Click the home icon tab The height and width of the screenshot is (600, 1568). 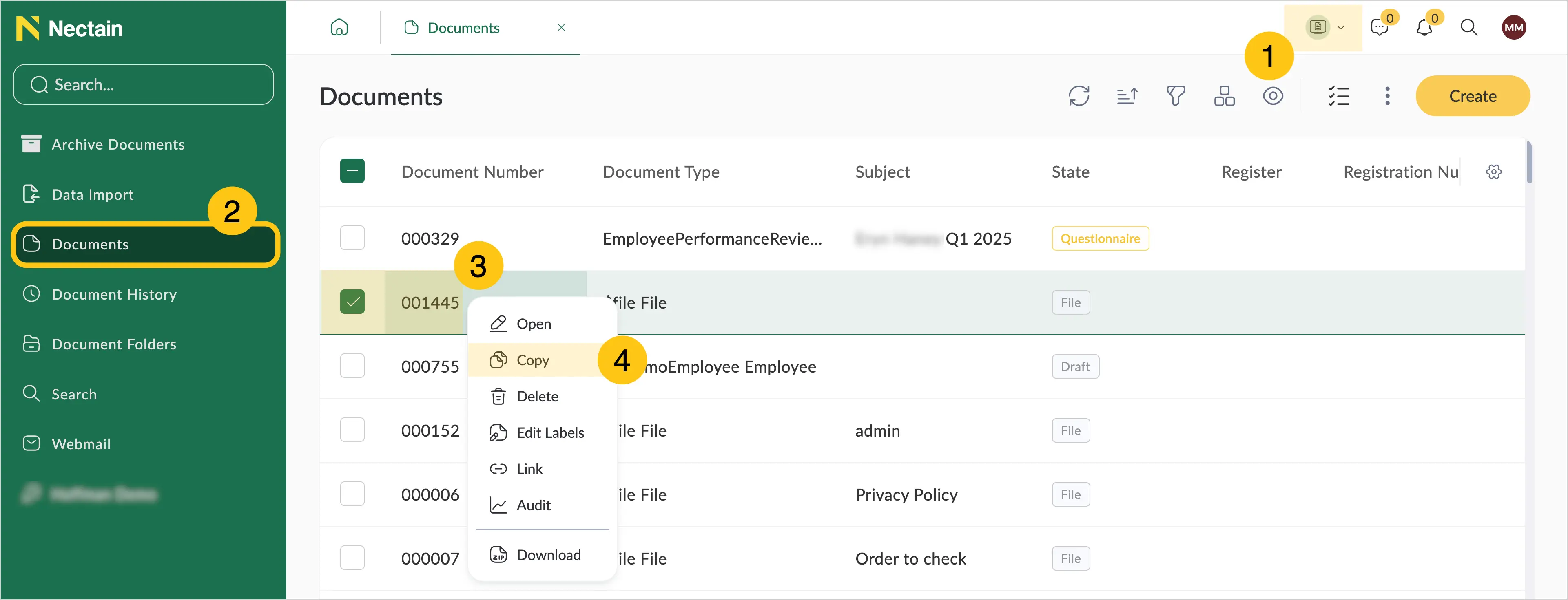pyautogui.click(x=339, y=27)
